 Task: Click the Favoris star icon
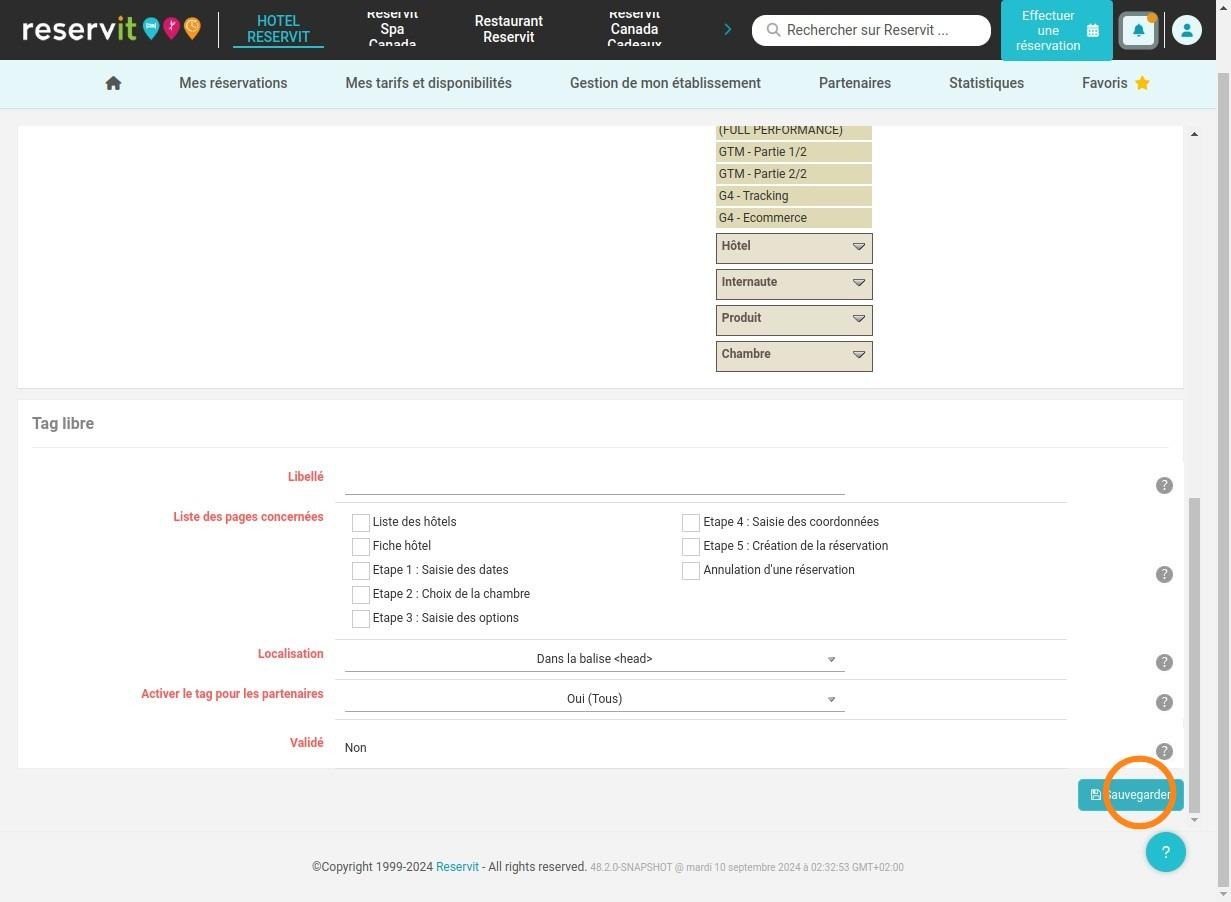[x=1142, y=83]
